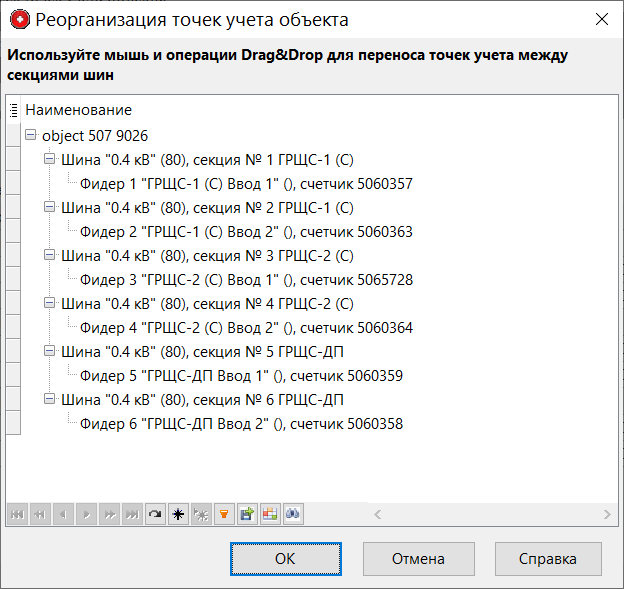Select Фидер 4 with counter 5060364

[x=245, y=328]
